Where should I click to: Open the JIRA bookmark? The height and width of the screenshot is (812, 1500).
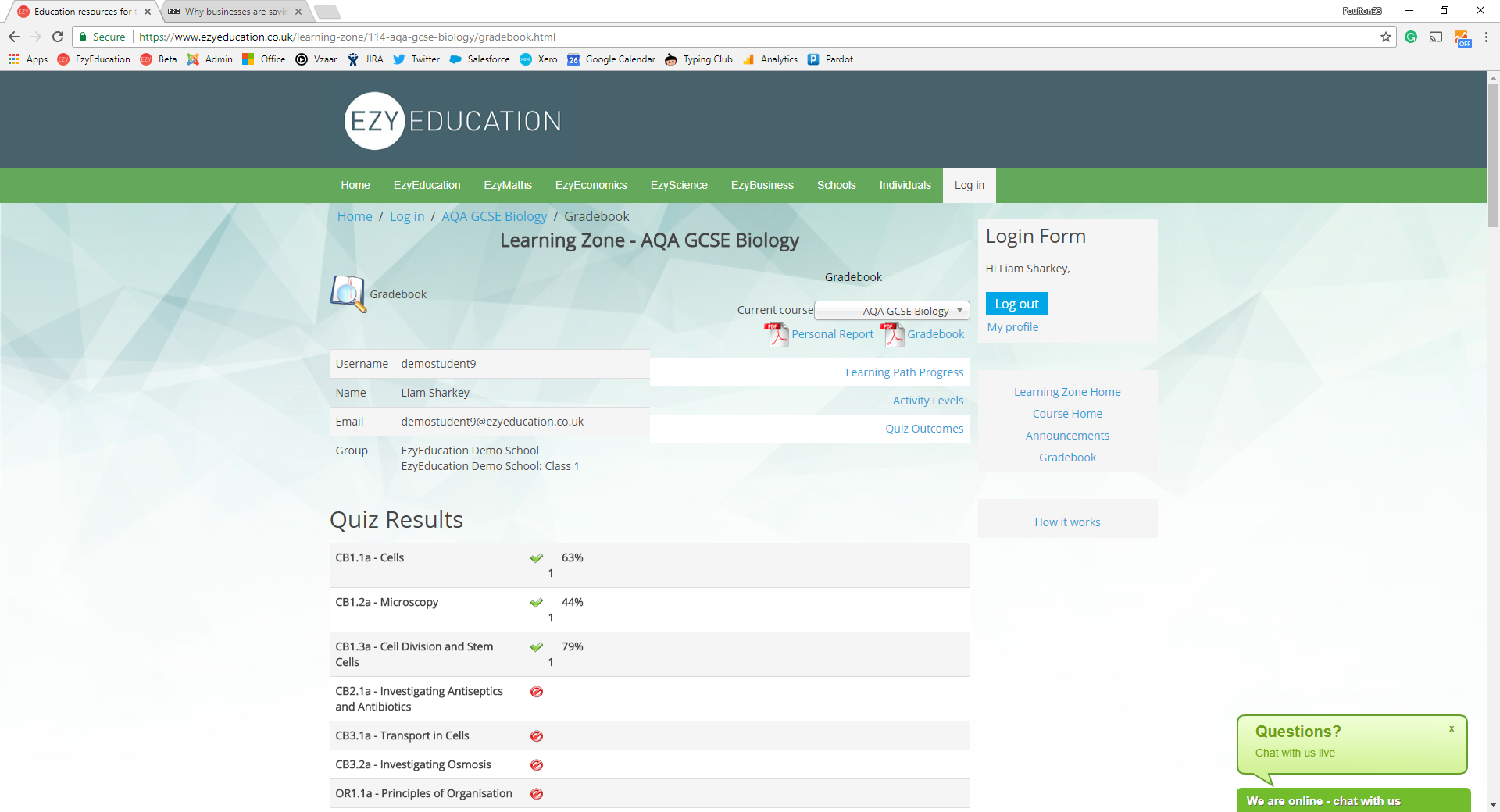pyautogui.click(x=365, y=59)
